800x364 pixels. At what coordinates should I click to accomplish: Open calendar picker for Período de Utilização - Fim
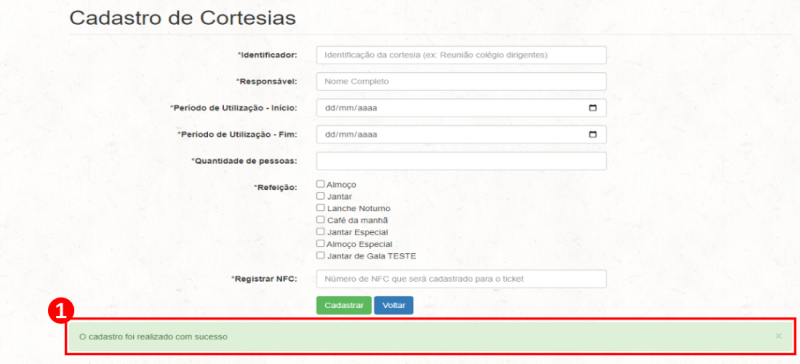pos(592,134)
